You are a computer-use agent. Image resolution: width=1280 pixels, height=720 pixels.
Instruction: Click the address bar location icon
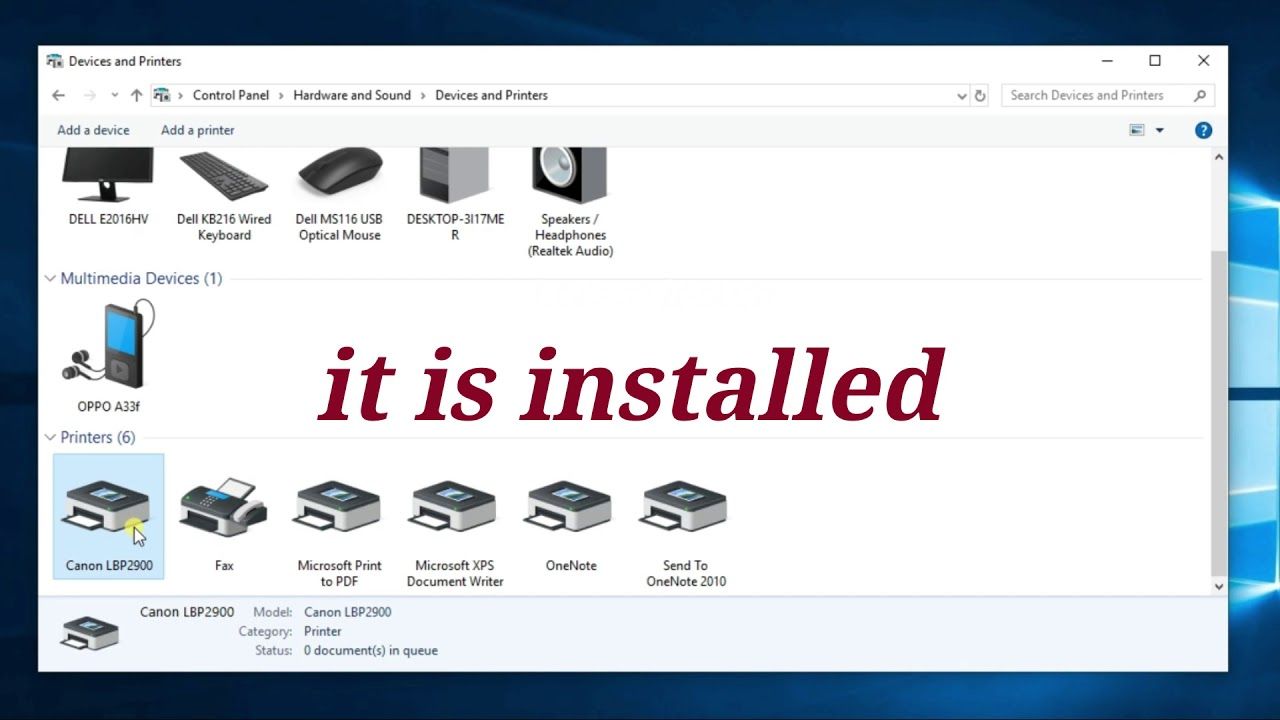pyautogui.click(x=161, y=96)
